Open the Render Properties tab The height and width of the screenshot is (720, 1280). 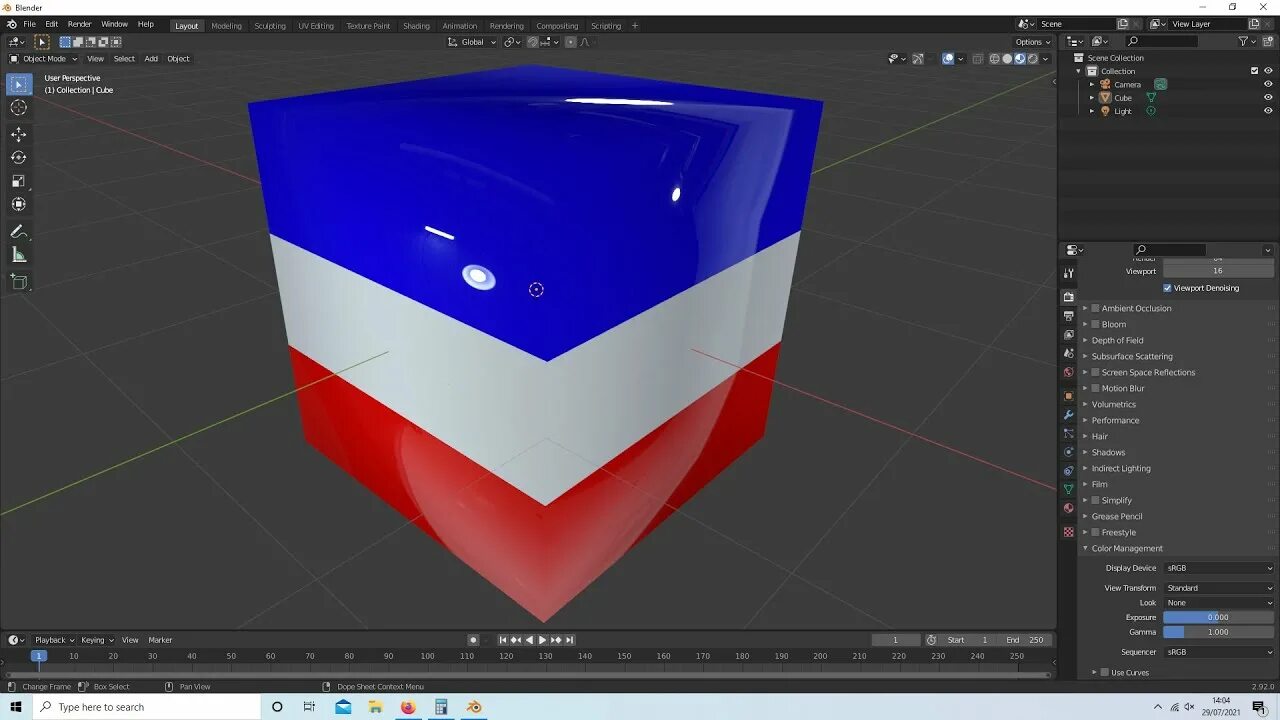(1068, 296)
